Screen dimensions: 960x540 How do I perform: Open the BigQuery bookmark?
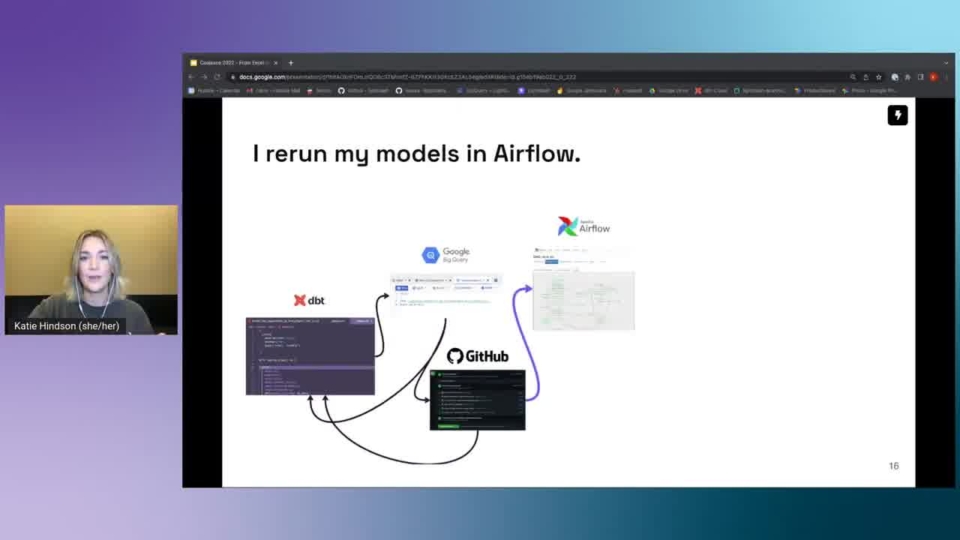(x=483, y=91)
